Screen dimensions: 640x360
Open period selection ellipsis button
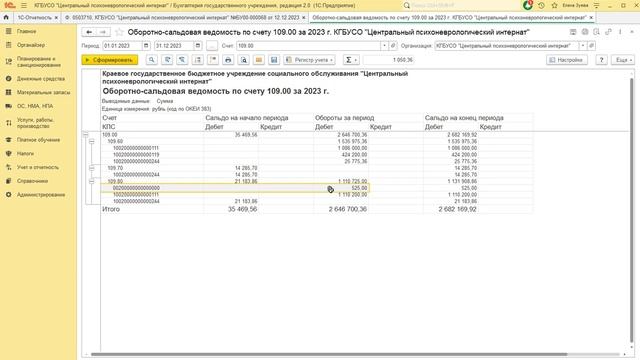tap(211, 46)
